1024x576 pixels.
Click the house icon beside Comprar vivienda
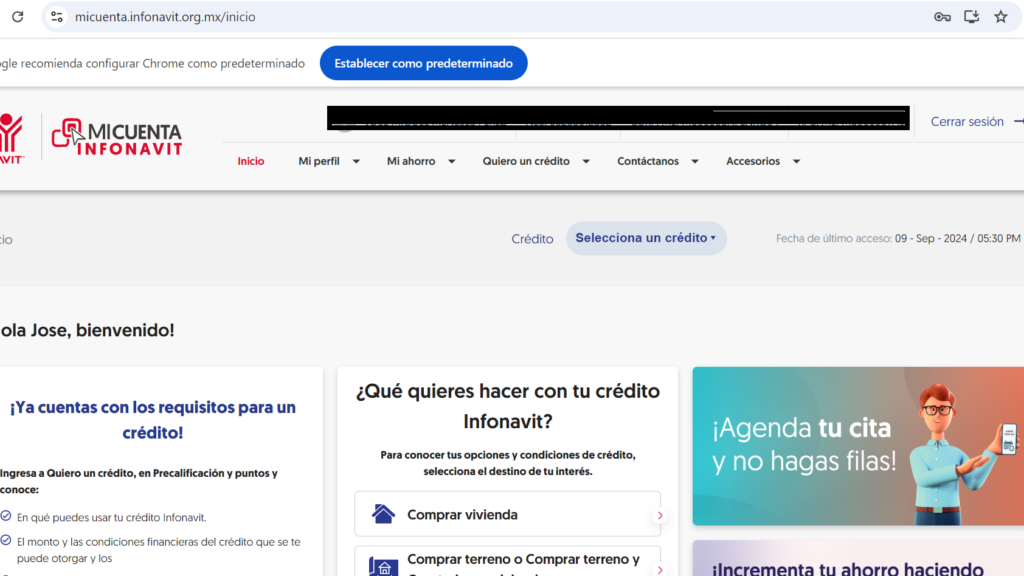(383, 515)
